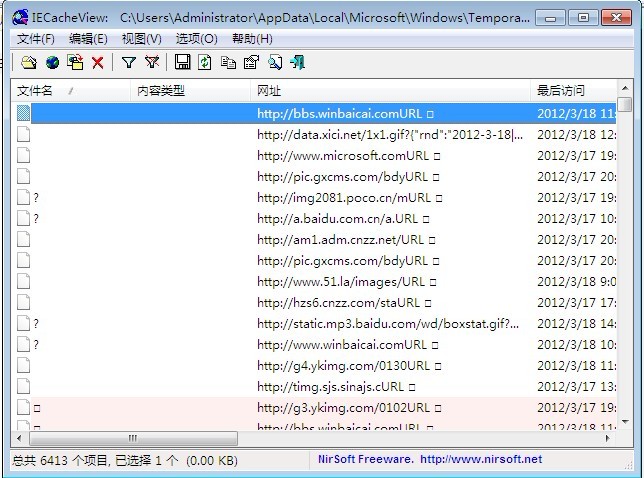
Task: Click the crossed-out funnel clear filter icon
Action: (152, 62)
